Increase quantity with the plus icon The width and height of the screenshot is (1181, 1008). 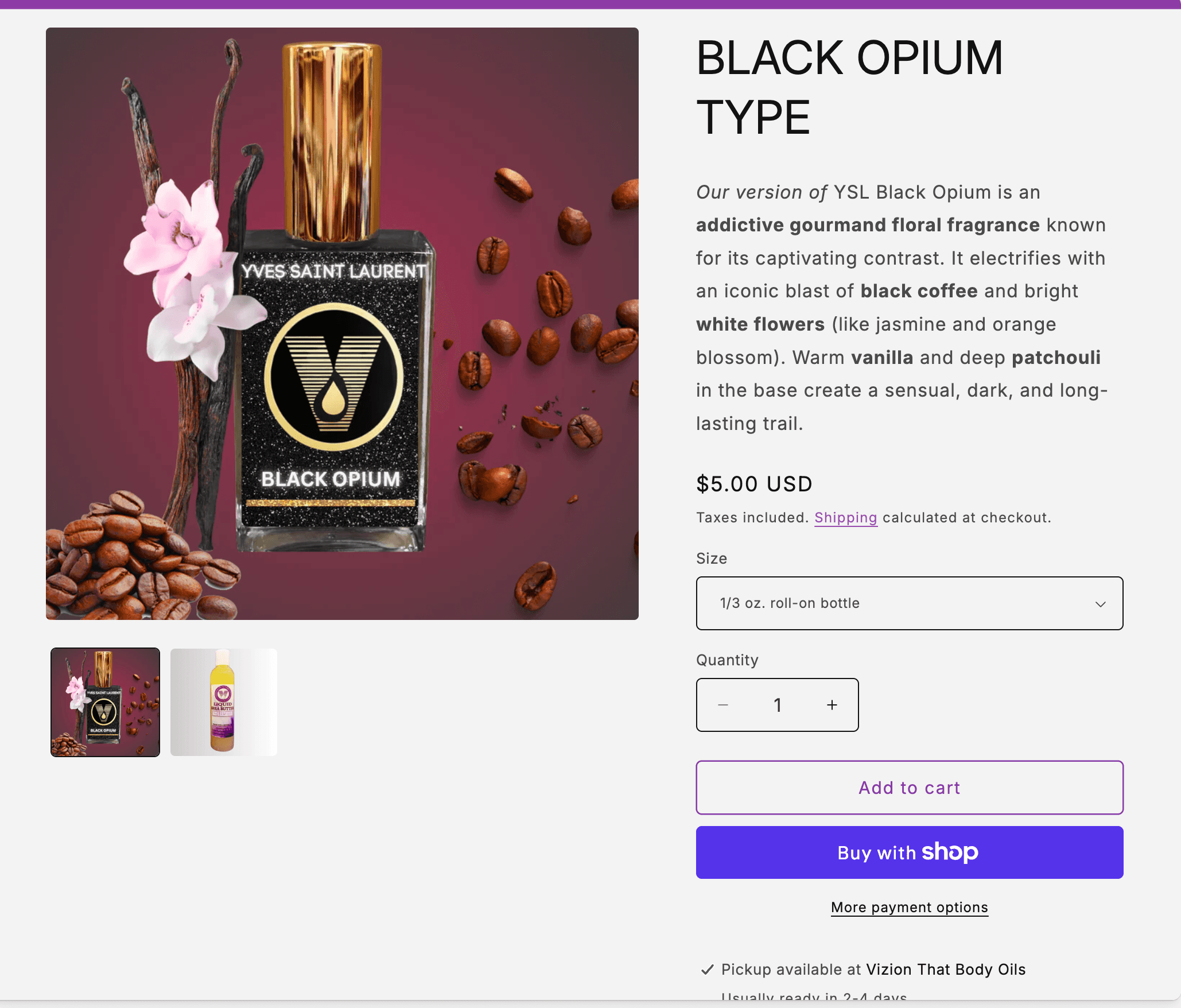point(832,705)
